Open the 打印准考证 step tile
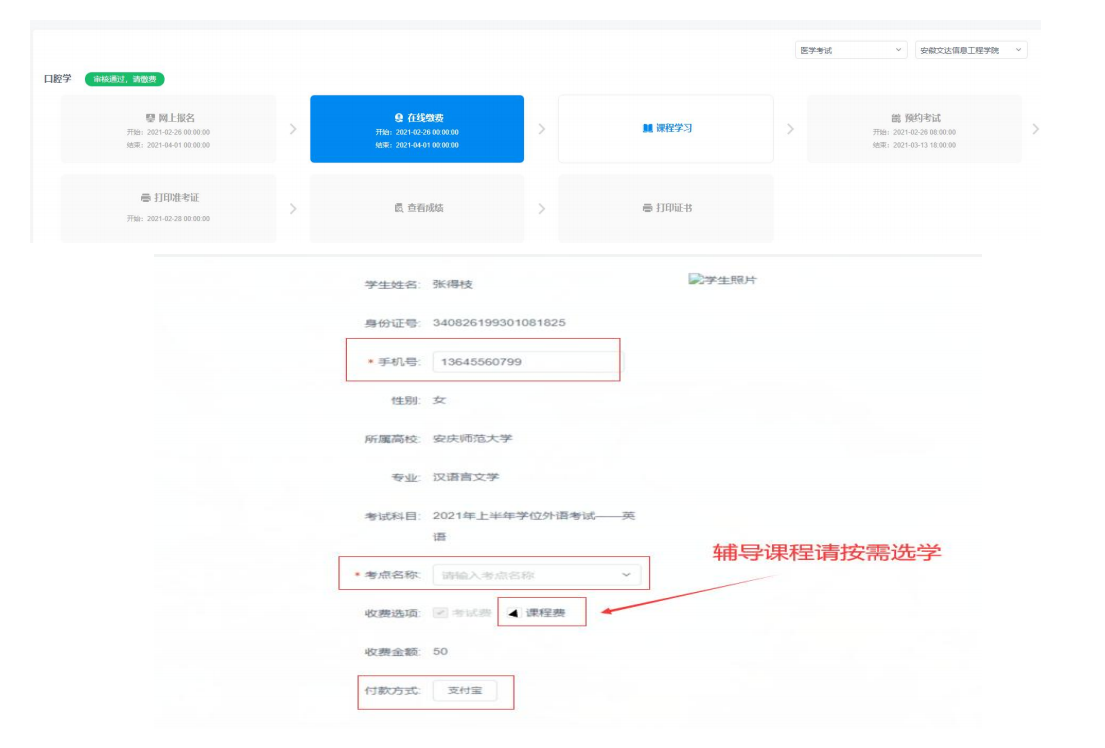This screenshot has width=1105, height=748. point(168,208)
